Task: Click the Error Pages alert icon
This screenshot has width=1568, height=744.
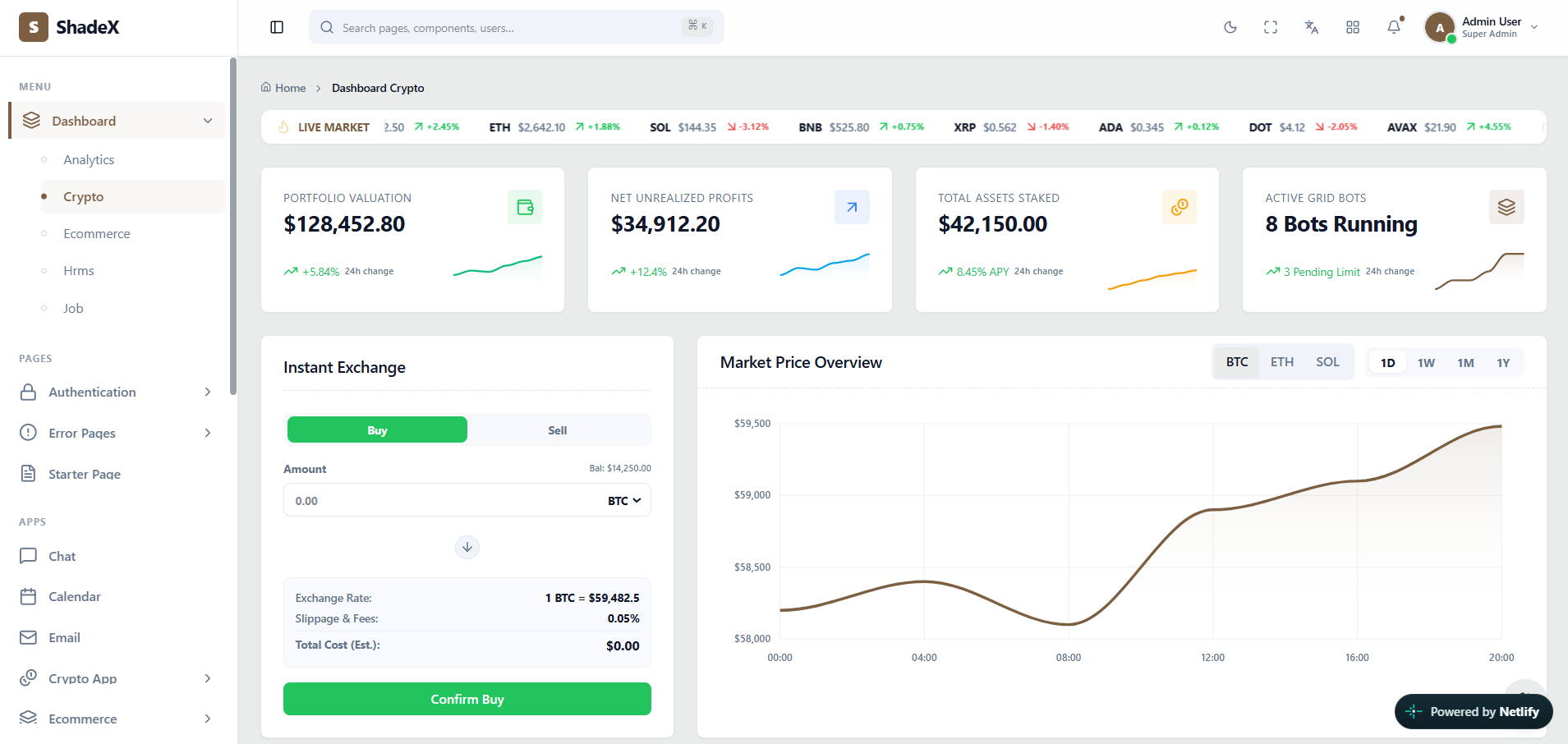Action: pos(28,433)
